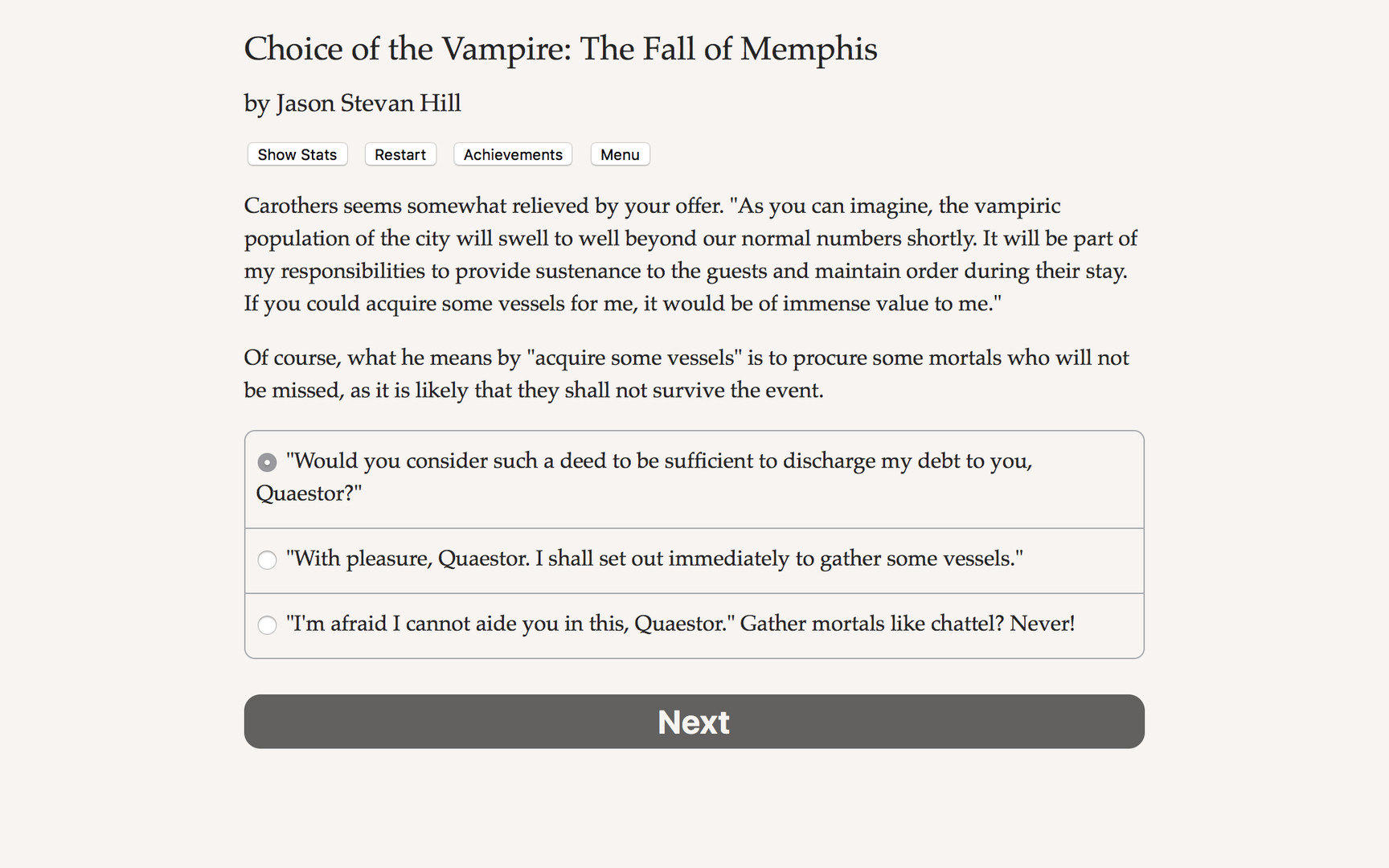Viewport: 1389px width, 868px height.
Task: Activate the Achievements toolbar control
Action: coord(512,154)
